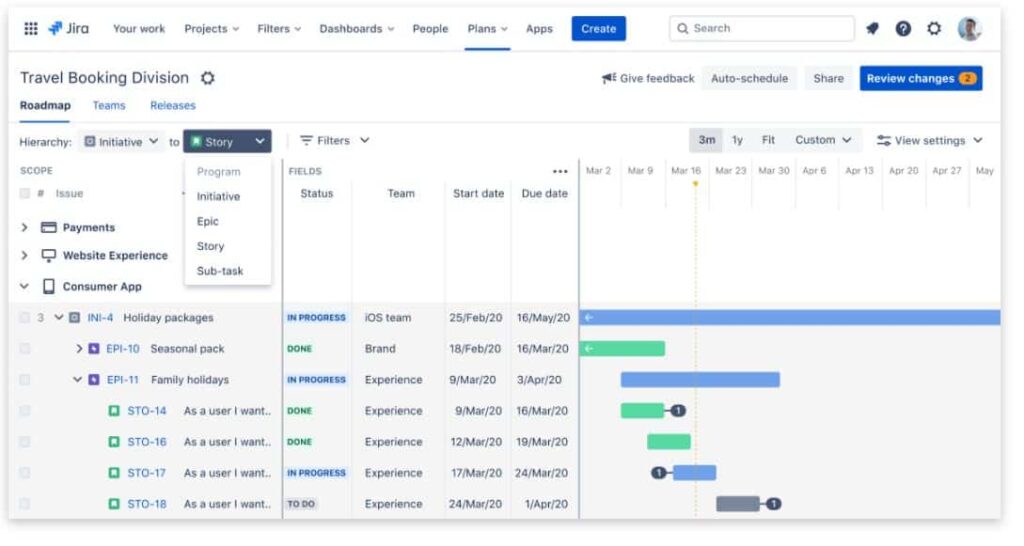Choose Sub-task in the hierarchy list
Screen dimensions: 1024x546
(x=220, y=271)
